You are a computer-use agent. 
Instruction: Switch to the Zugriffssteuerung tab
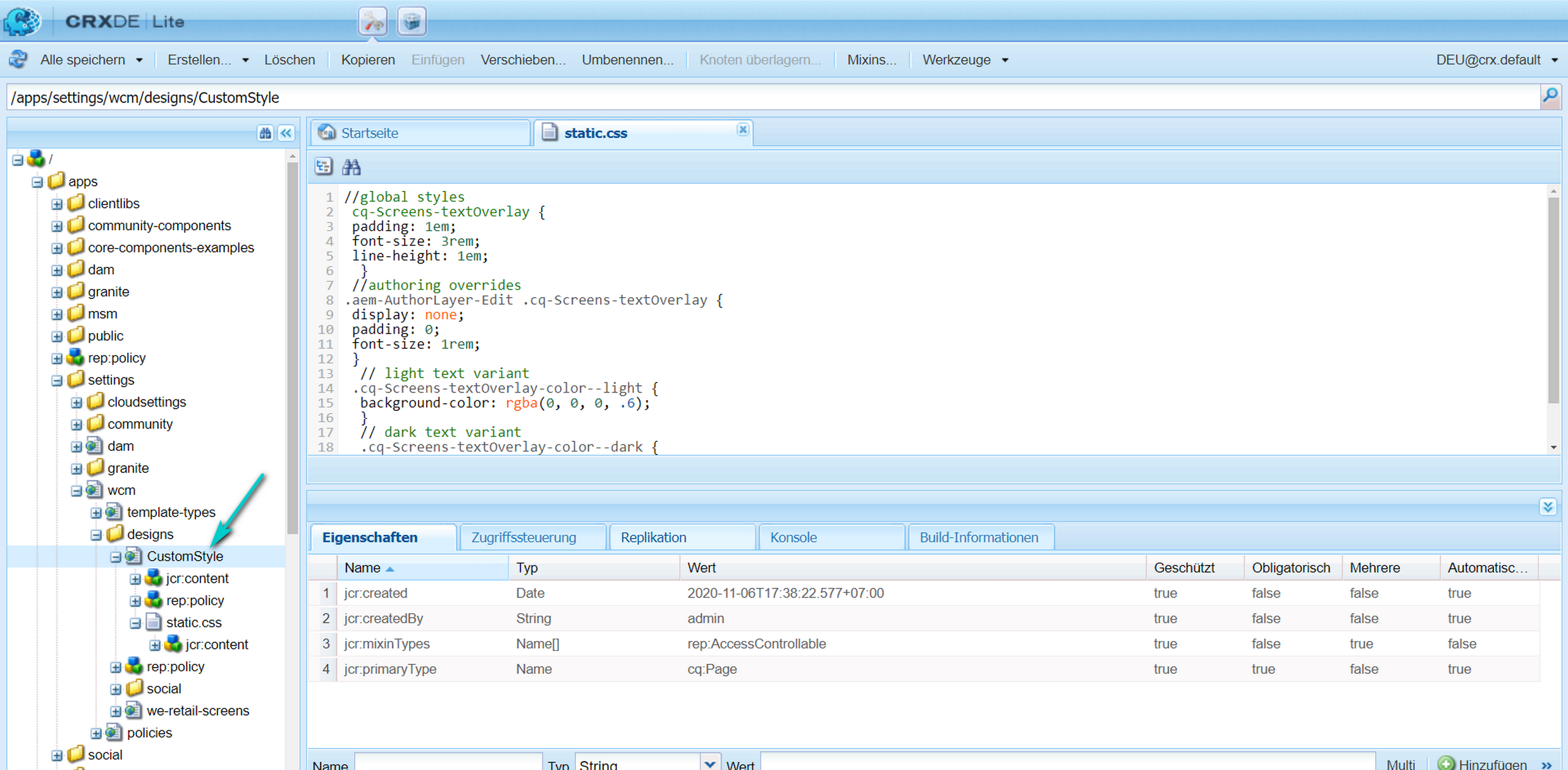[x=524, y=537]
